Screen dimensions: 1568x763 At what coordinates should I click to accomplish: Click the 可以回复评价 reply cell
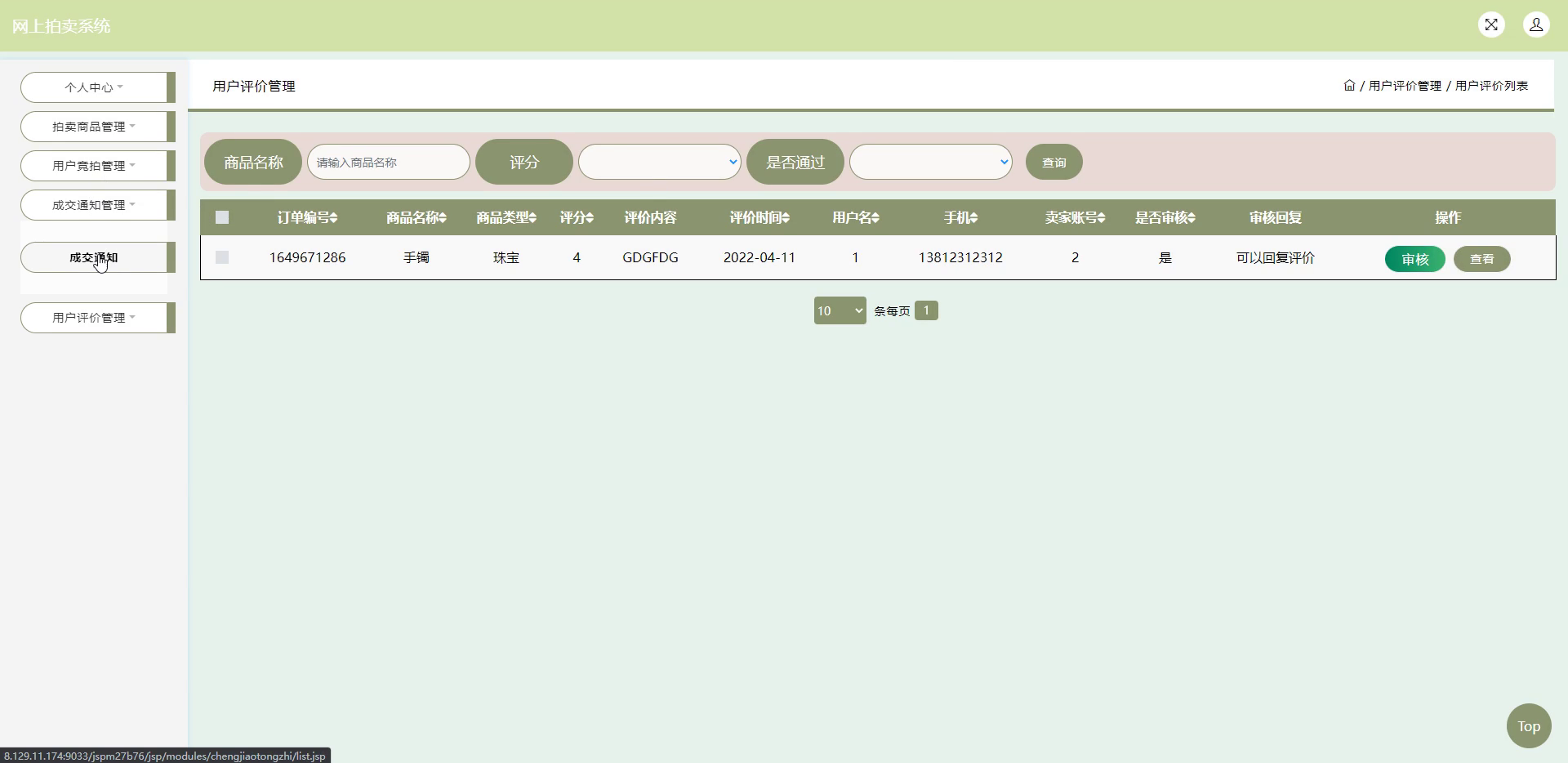[1276, 257]
